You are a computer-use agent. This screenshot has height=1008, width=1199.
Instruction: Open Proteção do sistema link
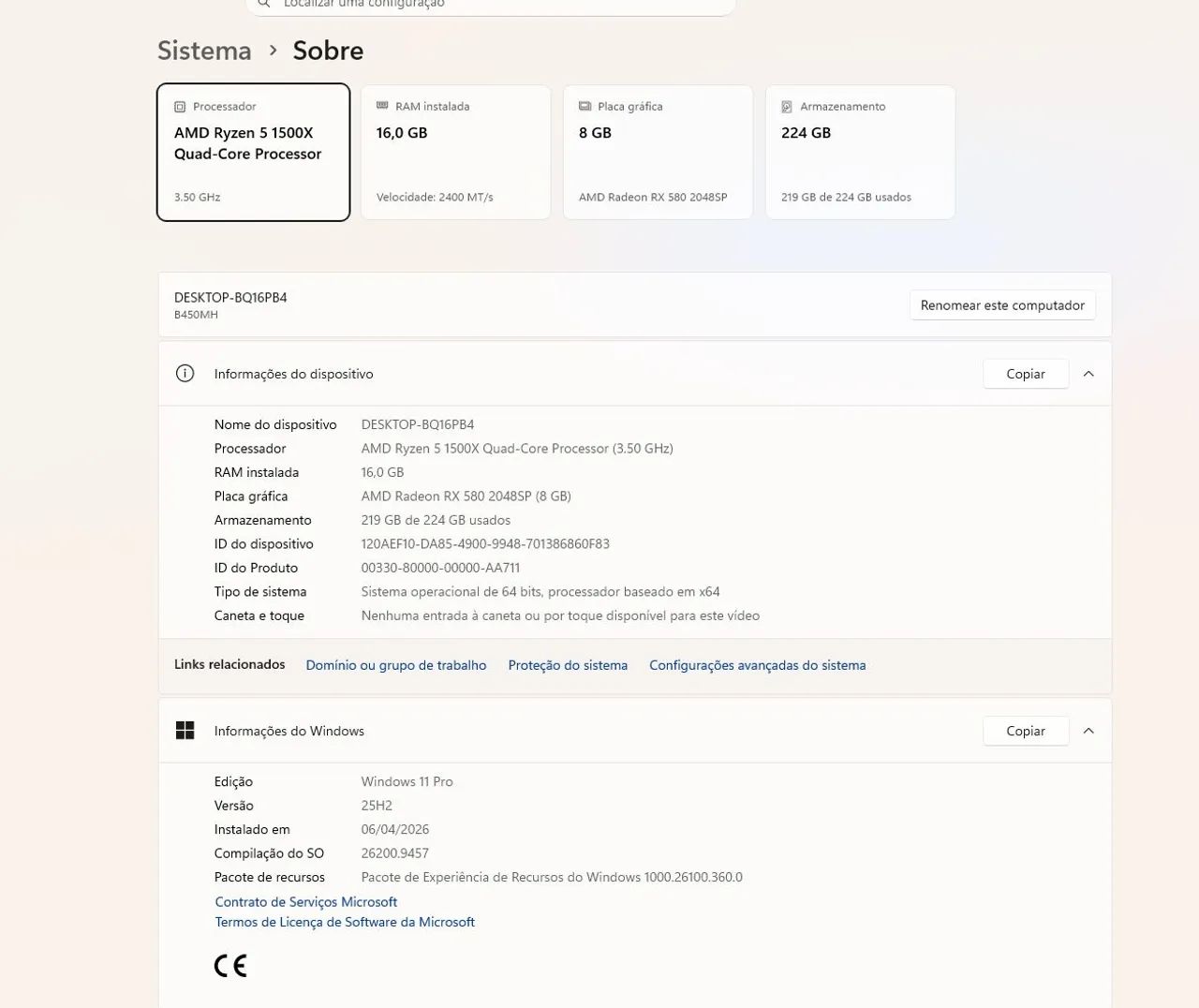click(x=568, y=665)
